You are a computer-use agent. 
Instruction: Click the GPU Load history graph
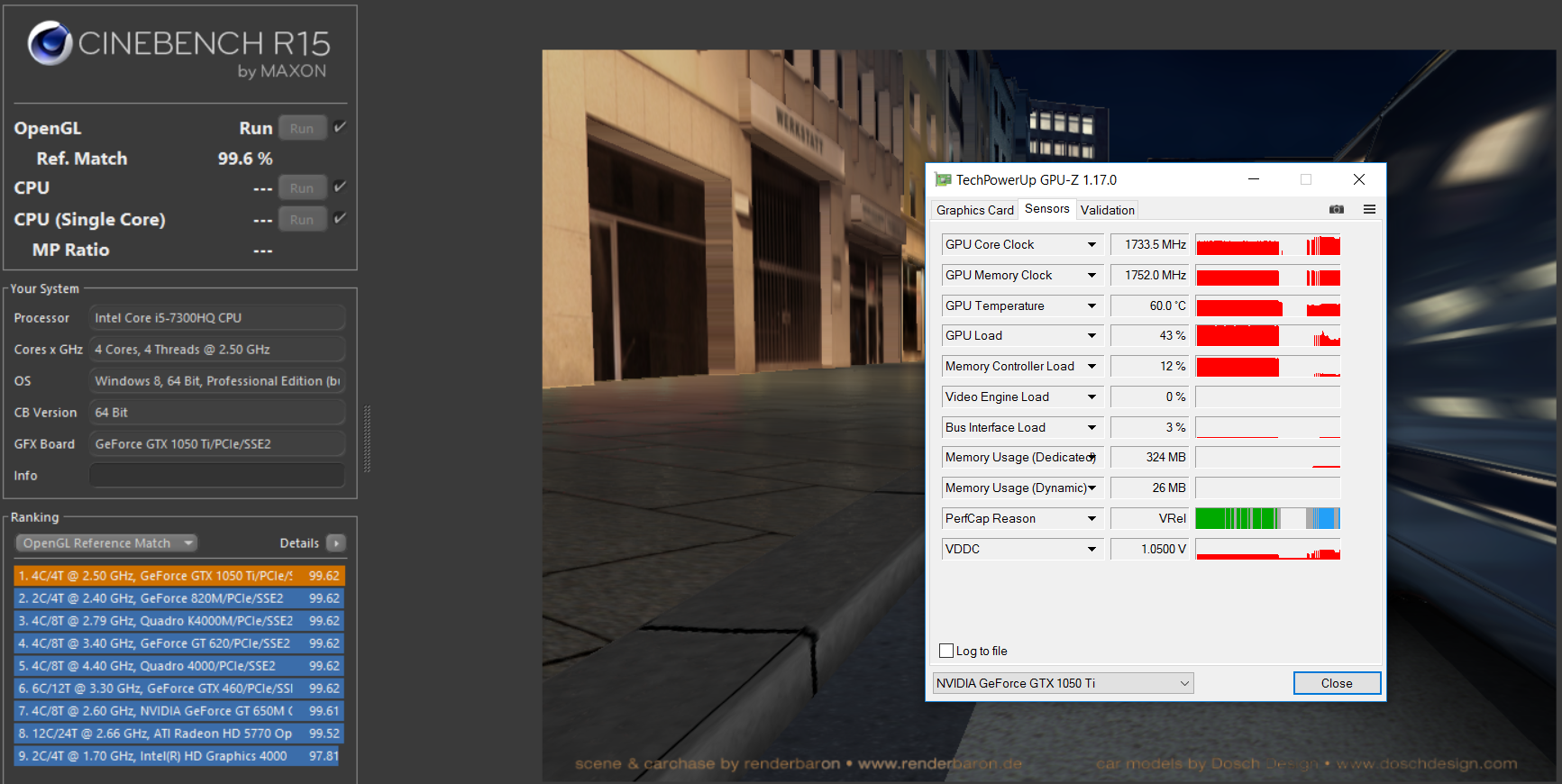[1267, 336]
